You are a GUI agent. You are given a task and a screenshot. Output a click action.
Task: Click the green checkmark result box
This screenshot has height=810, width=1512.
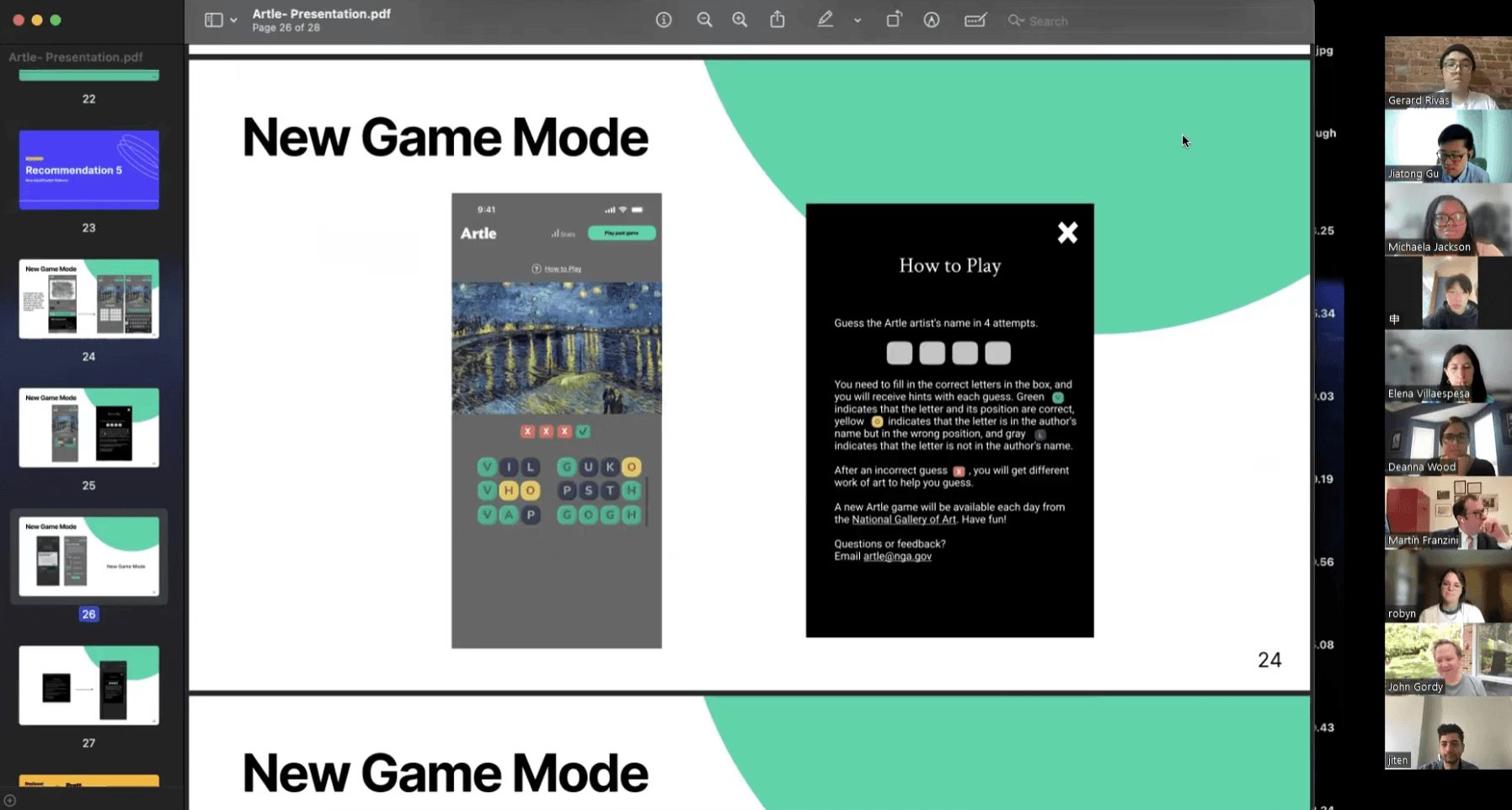583,431
